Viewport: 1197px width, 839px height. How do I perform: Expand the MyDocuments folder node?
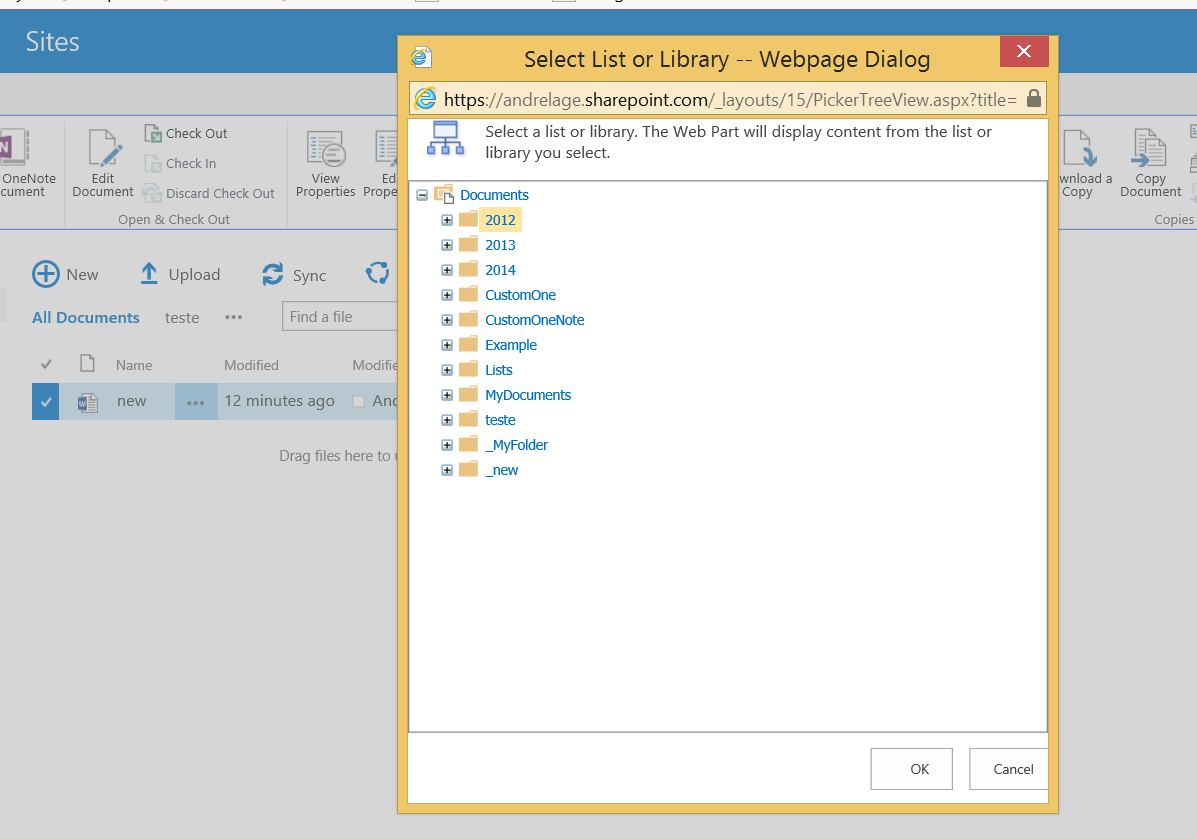click(x=447, y=394)
